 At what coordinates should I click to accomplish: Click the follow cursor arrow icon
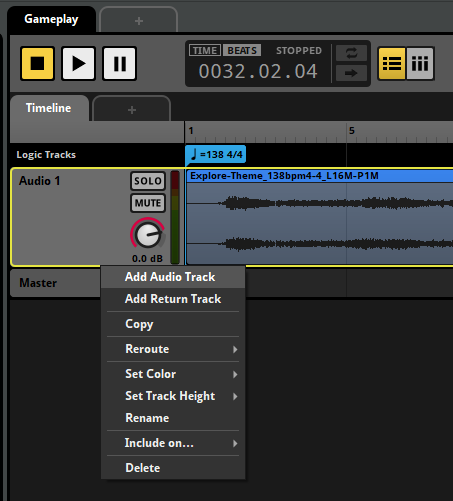351,73
